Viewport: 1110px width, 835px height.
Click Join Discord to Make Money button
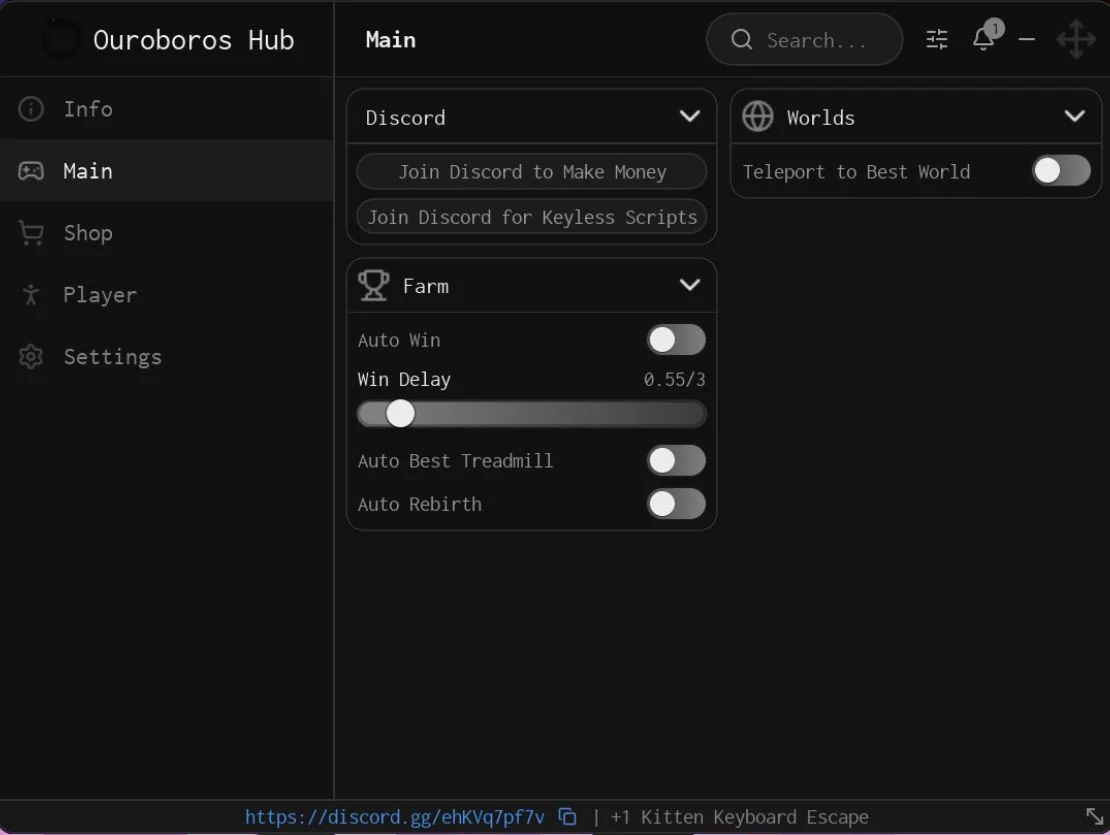pyautogui.click(x=532, y=172)
